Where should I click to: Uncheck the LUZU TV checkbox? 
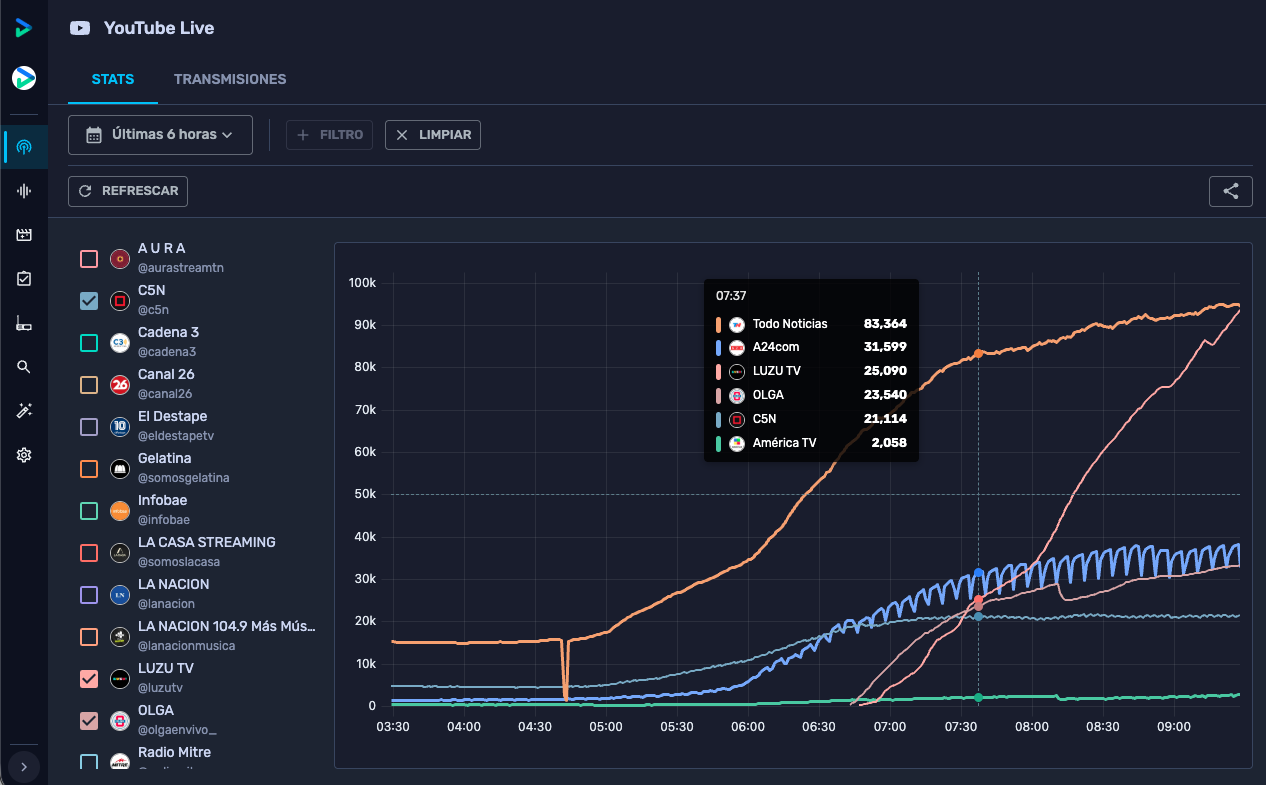[89, 679]
